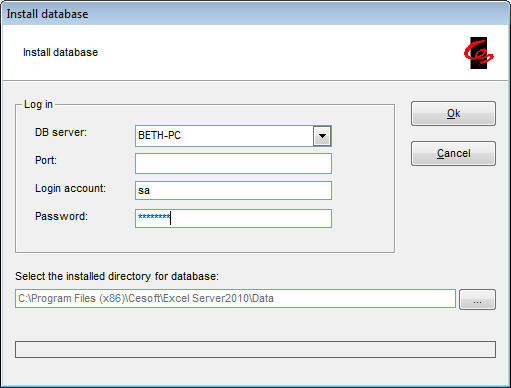Viewport: 511px width, 388px height.
Task: Focus the empty Port input field
Action: click(233, 163)
